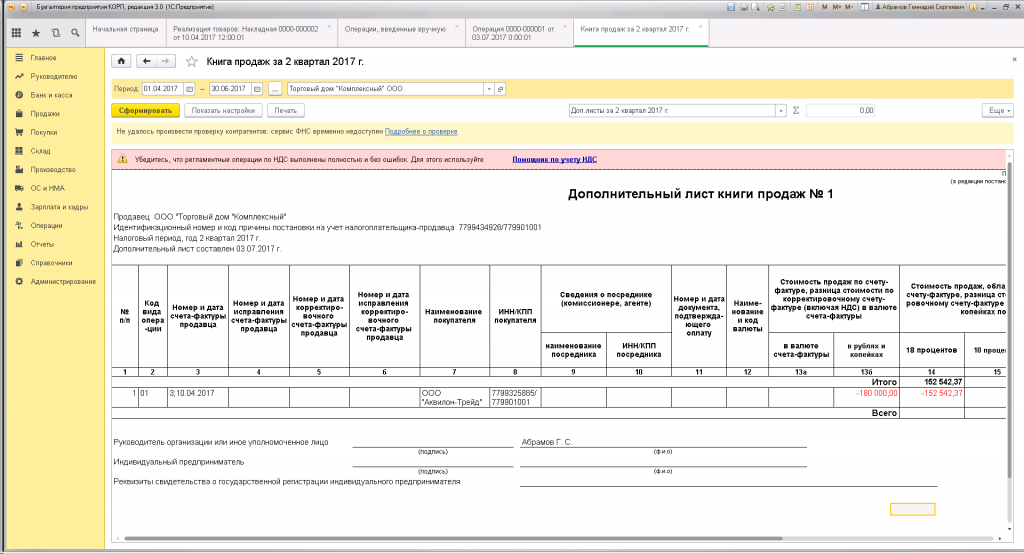This screenshot has width=1024, height=554.
Task: Click the Home button with house icon
Action: pos(121,61)
